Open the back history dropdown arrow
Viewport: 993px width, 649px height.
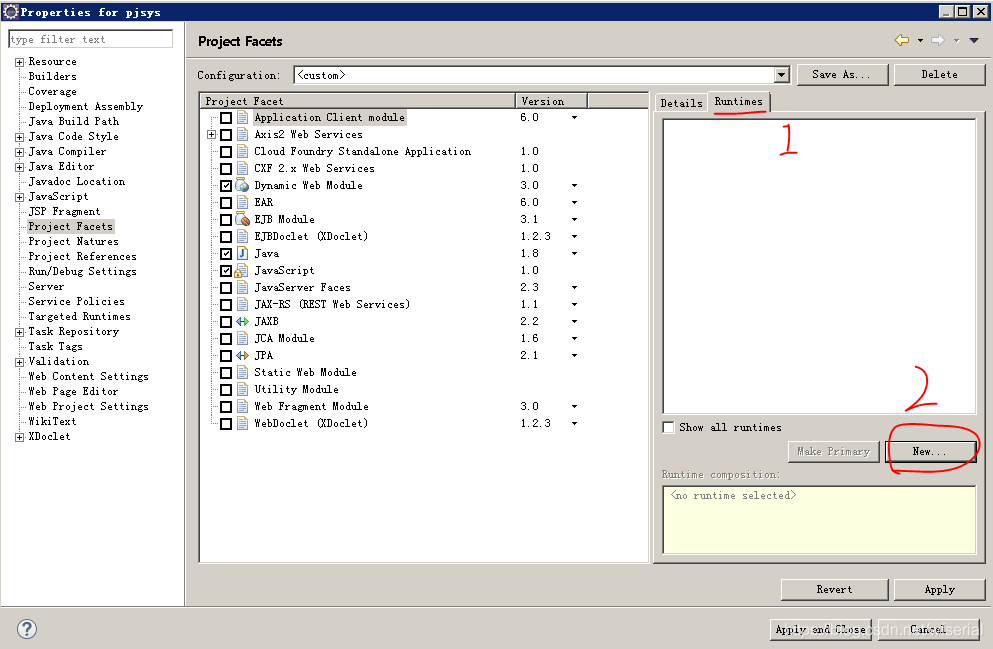click(920, 41)
